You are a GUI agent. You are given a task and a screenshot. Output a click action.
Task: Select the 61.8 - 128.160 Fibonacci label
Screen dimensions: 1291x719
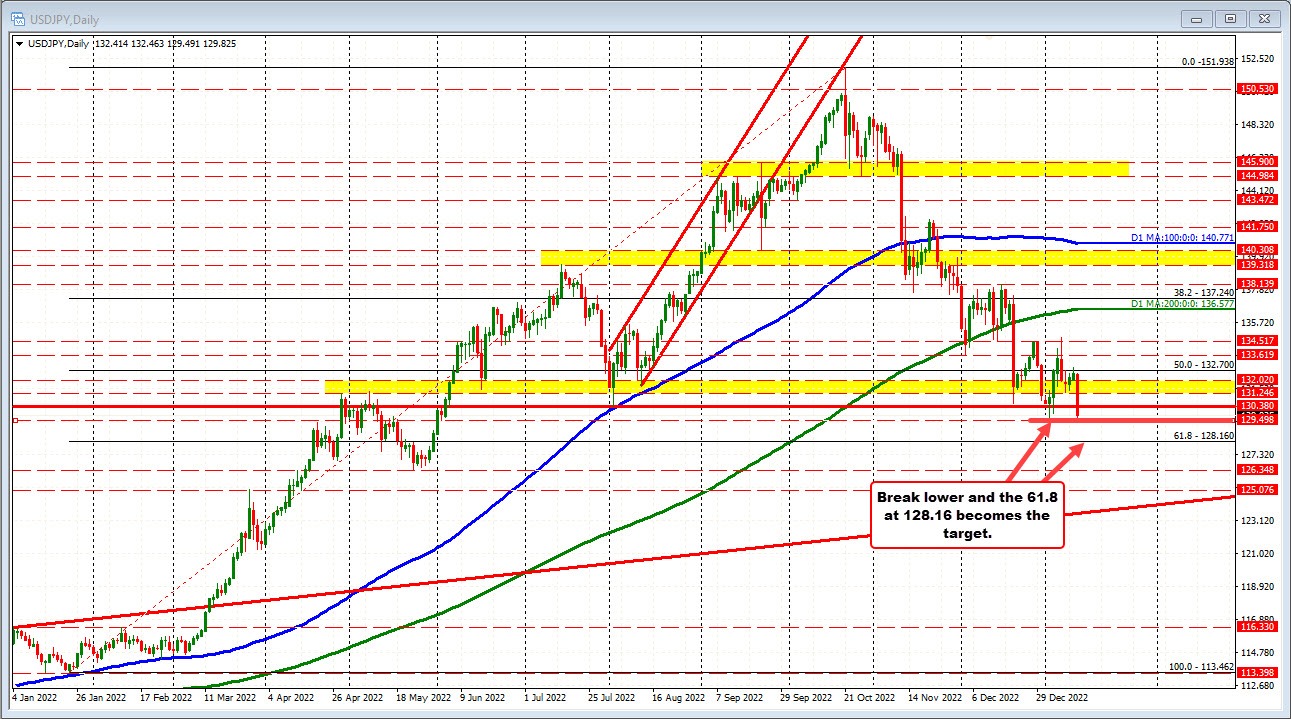coord(1203,436)
